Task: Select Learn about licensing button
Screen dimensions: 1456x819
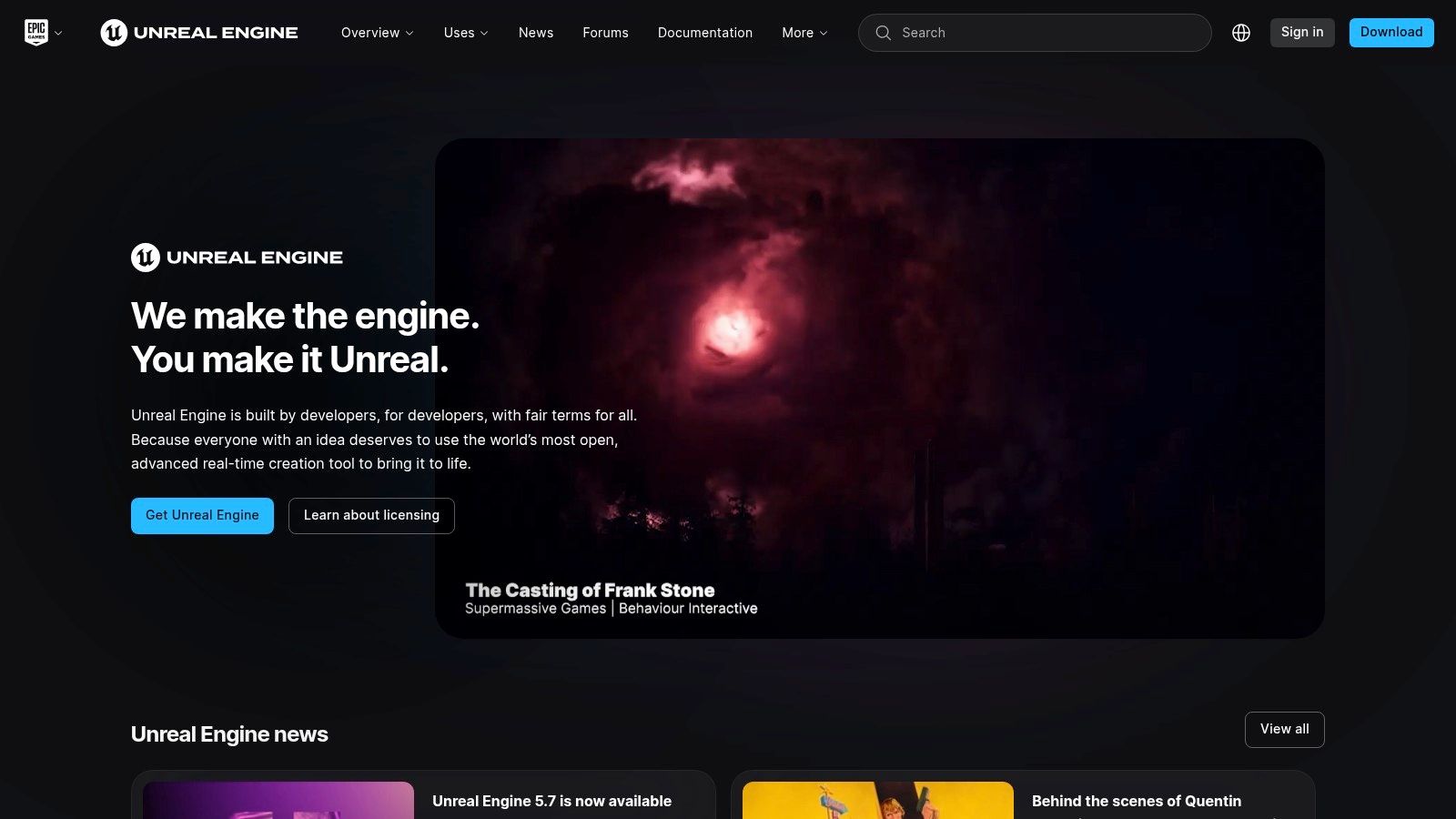Action: point(371,516)
